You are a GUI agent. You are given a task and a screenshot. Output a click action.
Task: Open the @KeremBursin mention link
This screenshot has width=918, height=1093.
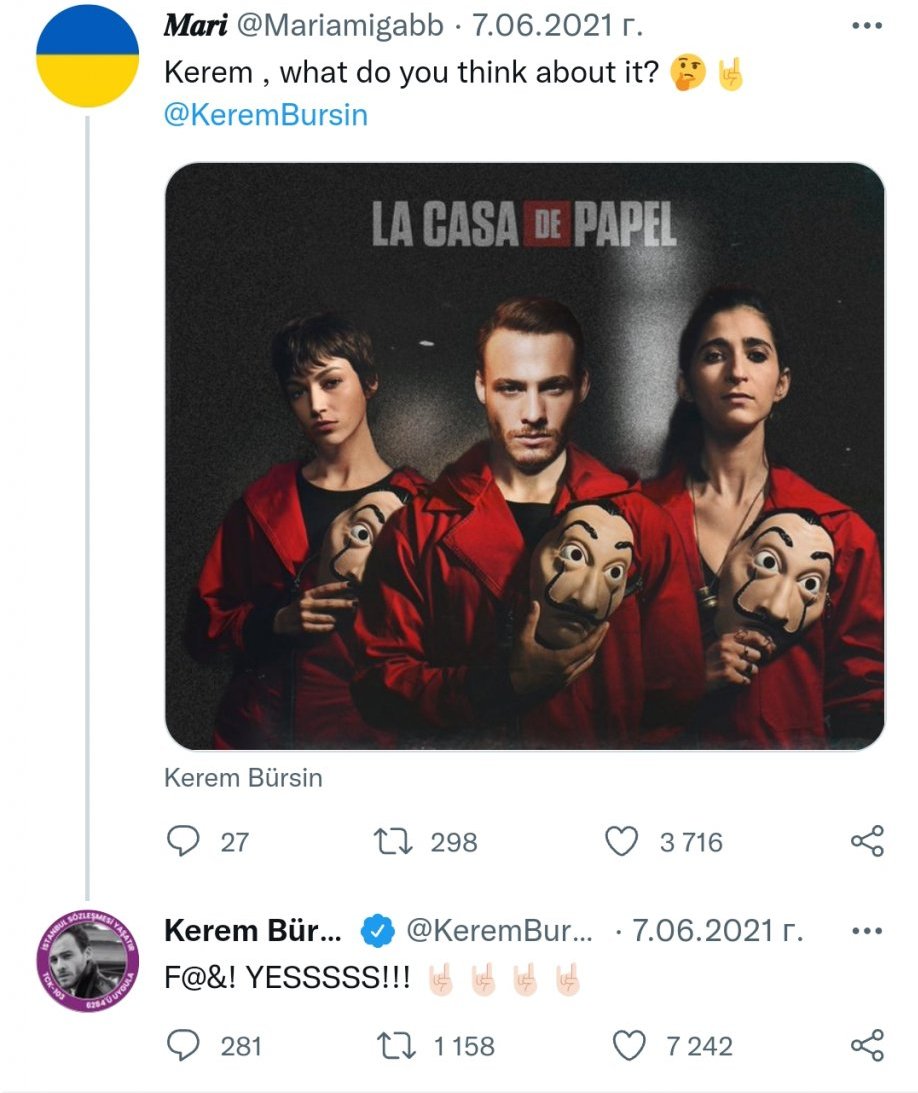pos(265,115)
